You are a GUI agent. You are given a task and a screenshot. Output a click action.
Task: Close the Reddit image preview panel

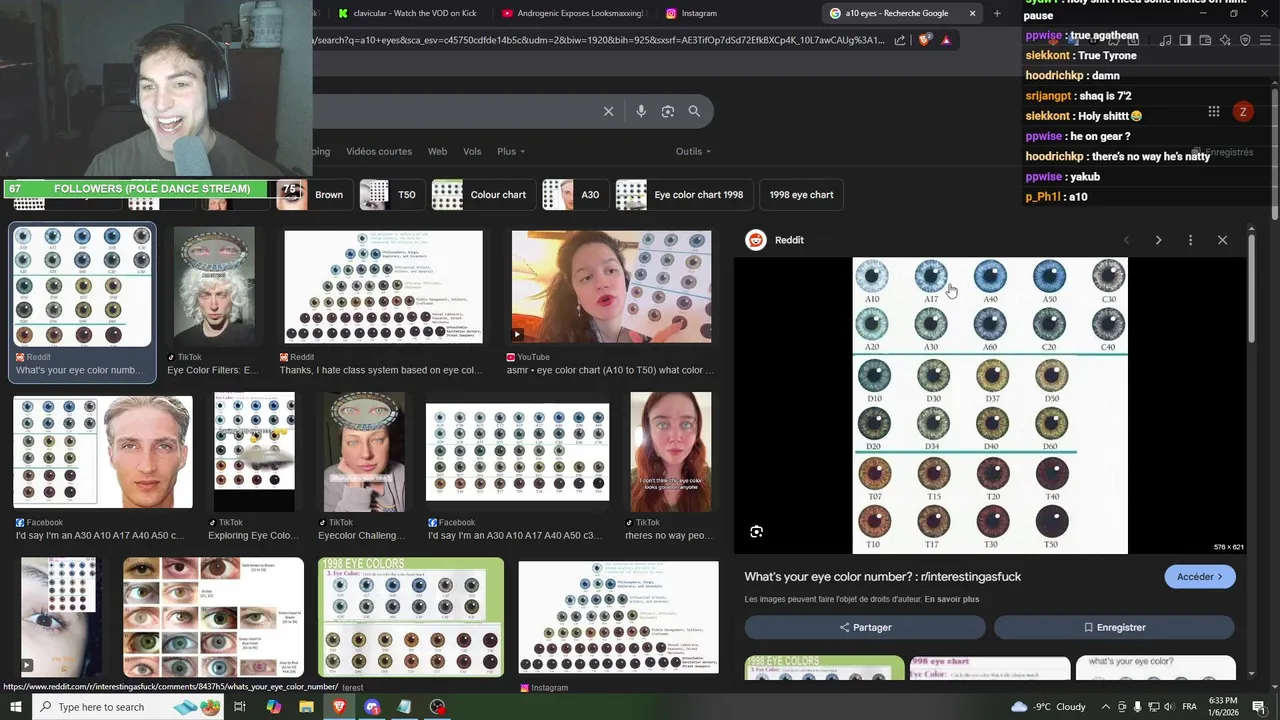pyautogui.click(x=1222, y=240)
